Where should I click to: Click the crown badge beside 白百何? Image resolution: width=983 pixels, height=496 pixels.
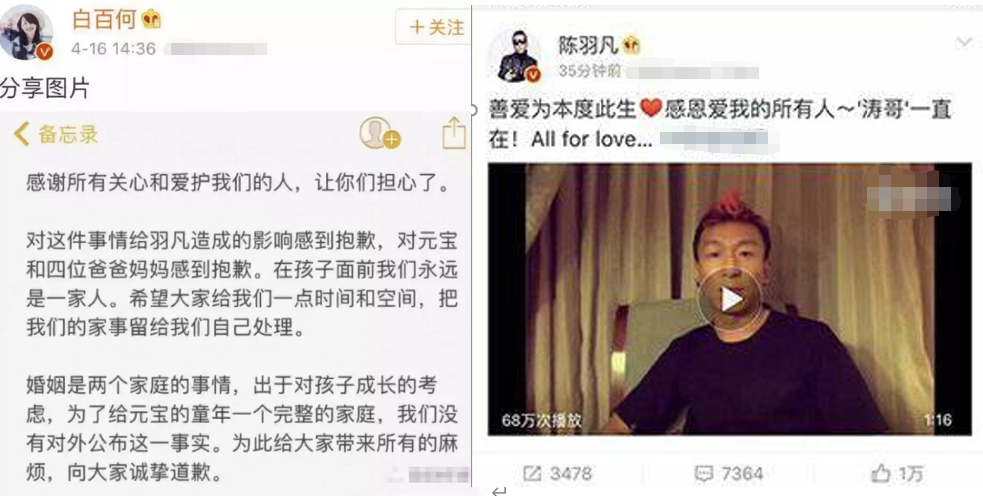click(x=151, y=20)
